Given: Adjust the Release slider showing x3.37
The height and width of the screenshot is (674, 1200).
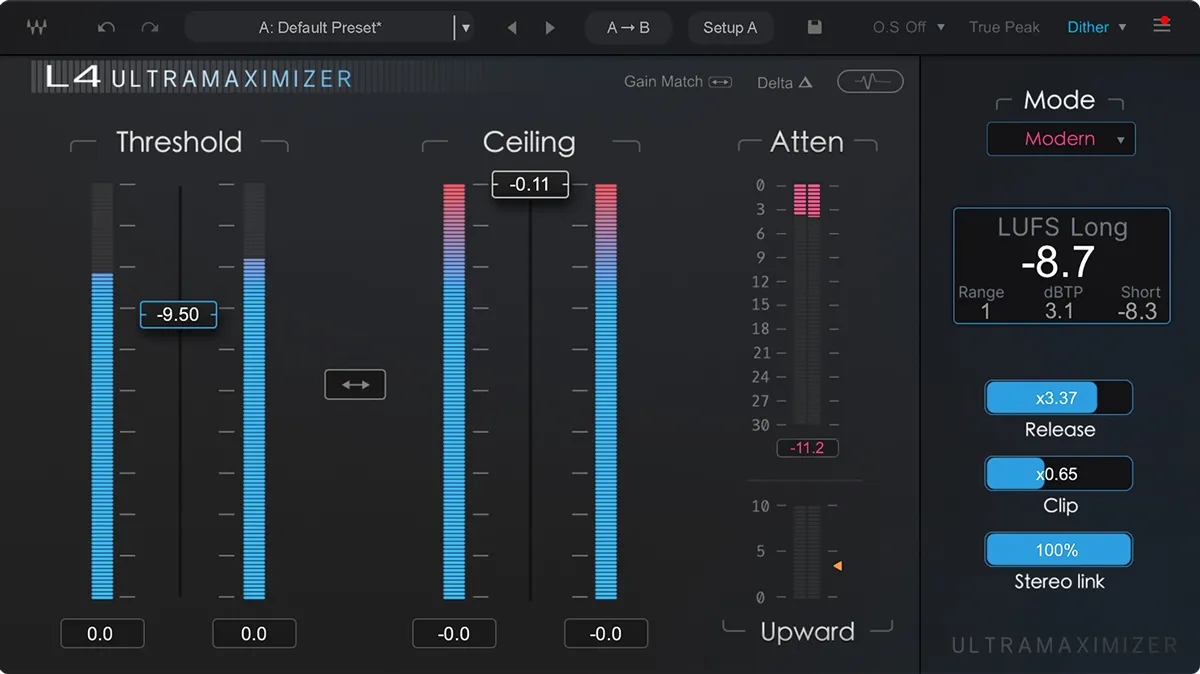Looking at the screenshot, I should [x=1058, y=397].
